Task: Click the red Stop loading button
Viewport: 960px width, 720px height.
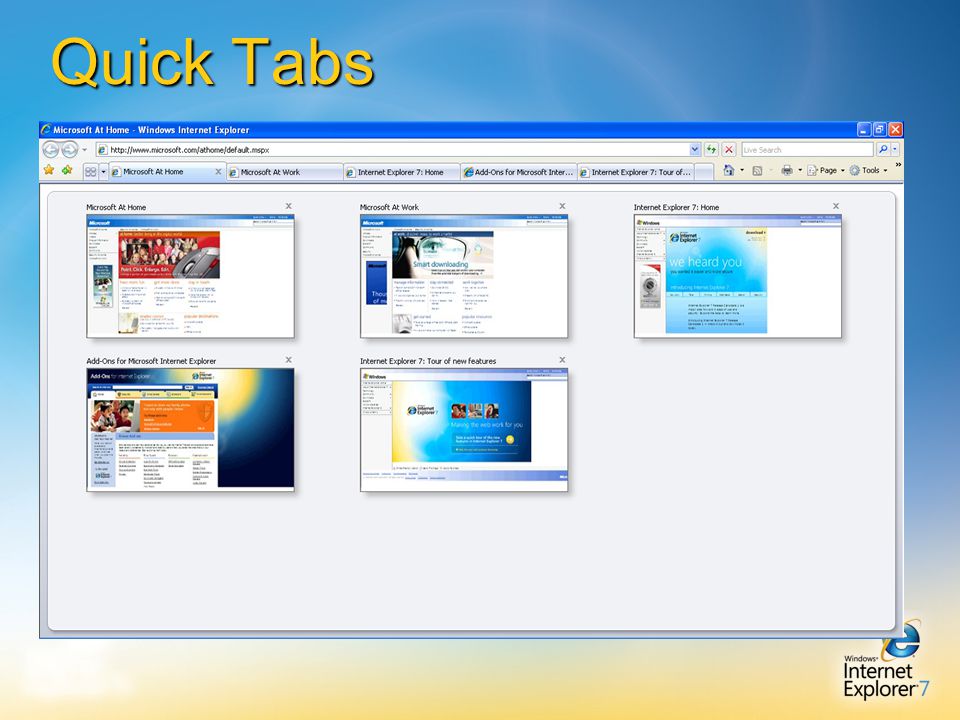Action: [729, 149]
